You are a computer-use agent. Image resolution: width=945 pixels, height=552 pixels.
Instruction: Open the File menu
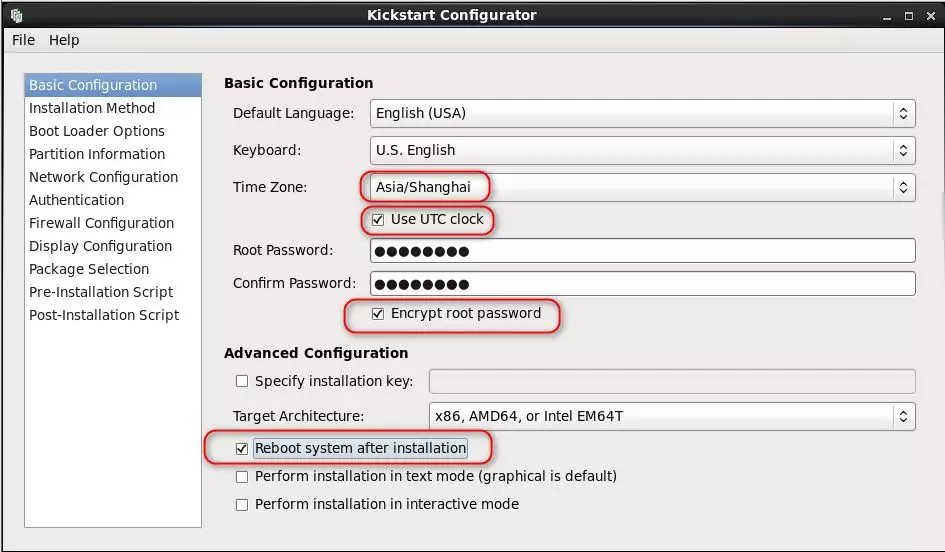pos(23,40)
